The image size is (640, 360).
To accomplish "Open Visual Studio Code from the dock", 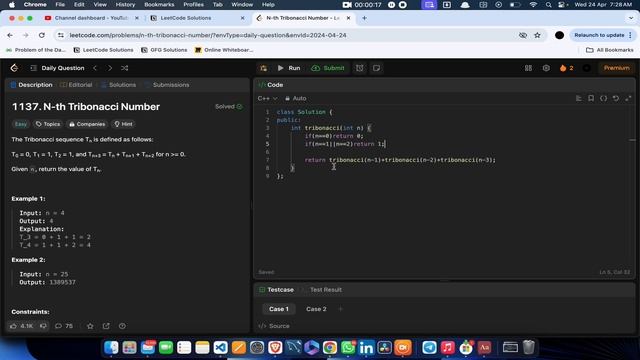I will pos(220,347).
